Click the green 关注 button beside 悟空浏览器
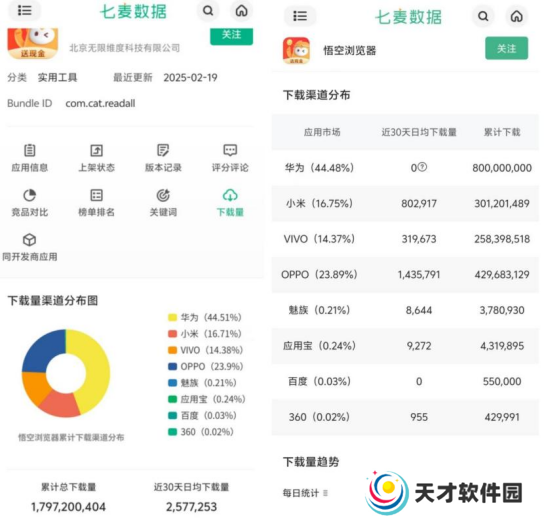The width and height of the screenshot is (544, 518). tap(507, 48)
